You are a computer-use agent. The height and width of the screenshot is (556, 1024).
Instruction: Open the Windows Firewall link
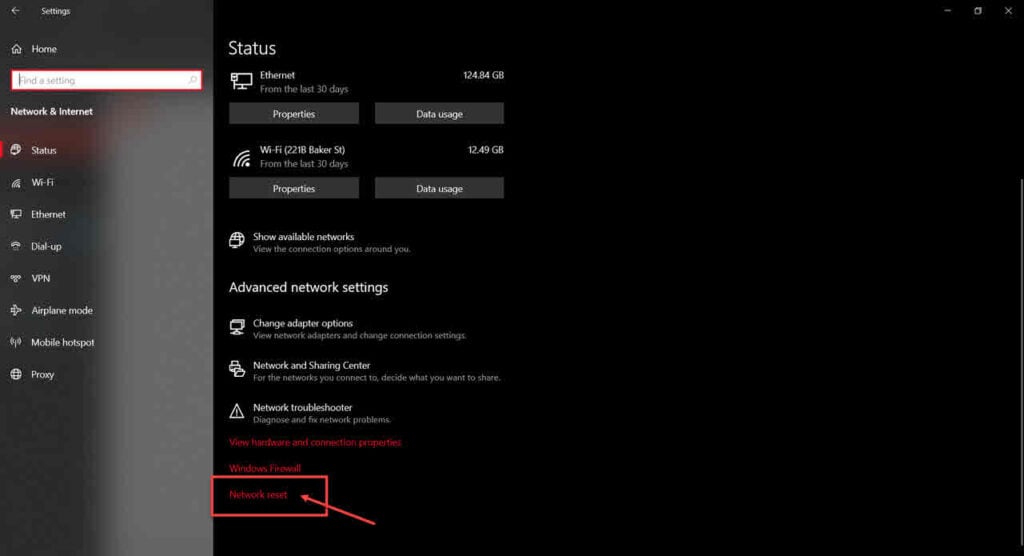(x=264, y=468)
